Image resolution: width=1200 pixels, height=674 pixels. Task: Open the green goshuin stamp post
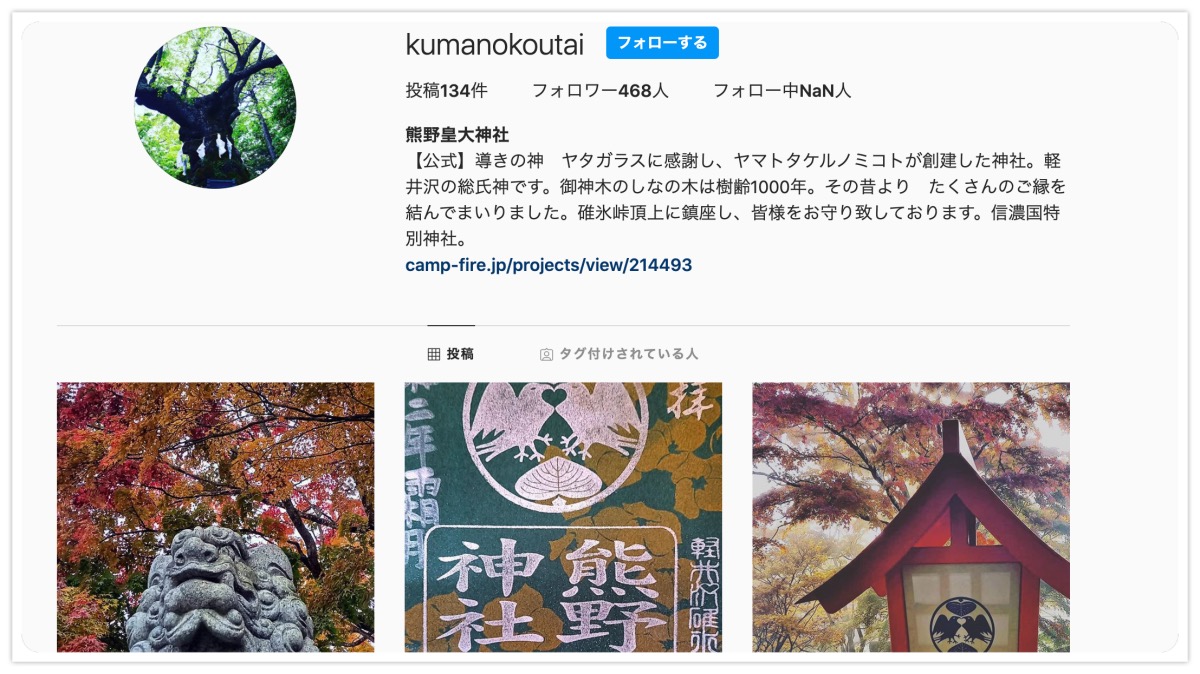tap(563, 517)
